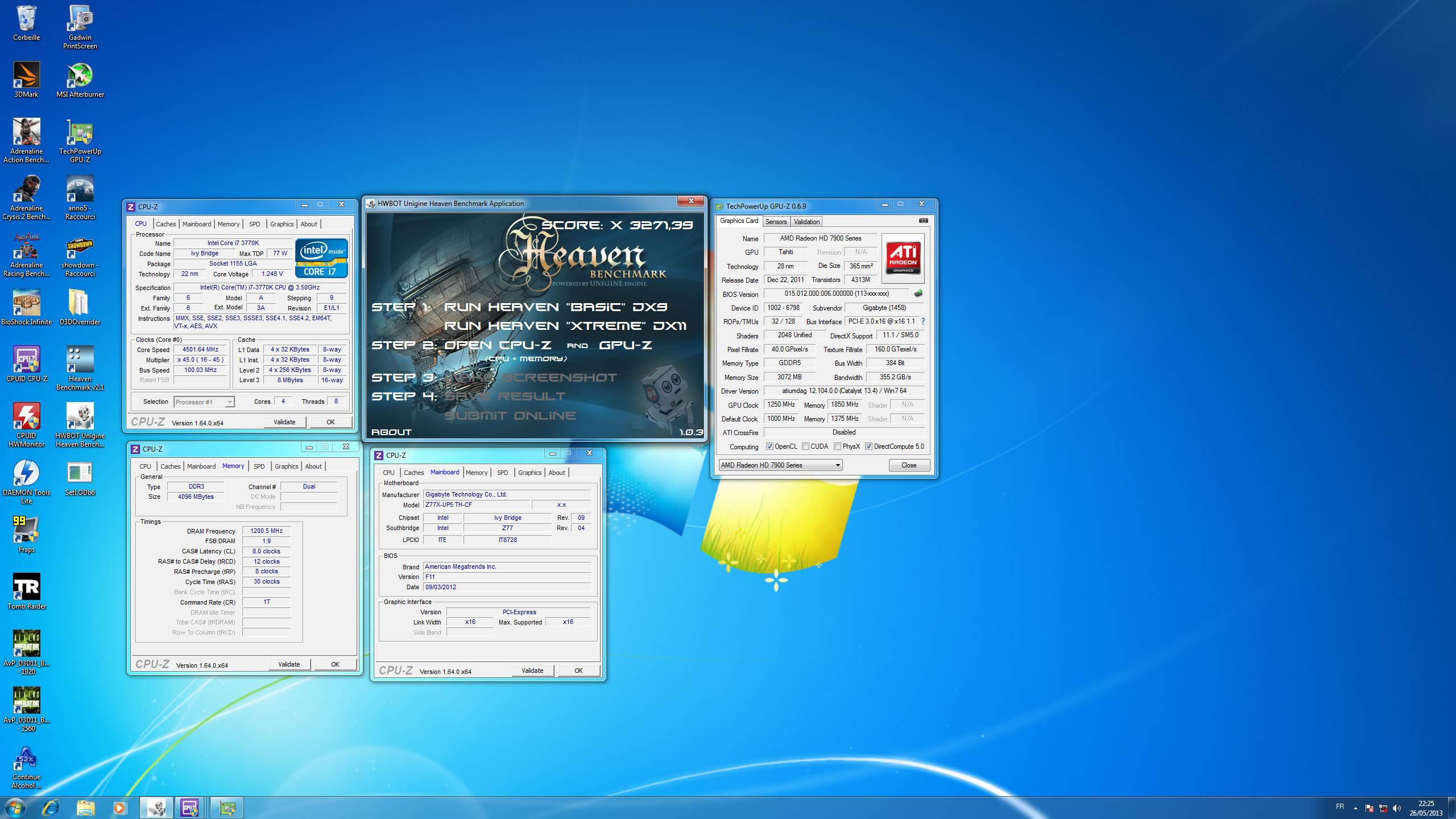This screenshot has width=1456, height=819.
Task: Toggle the PhysX checkbox in GPU-Z
Action: (837, 446)
